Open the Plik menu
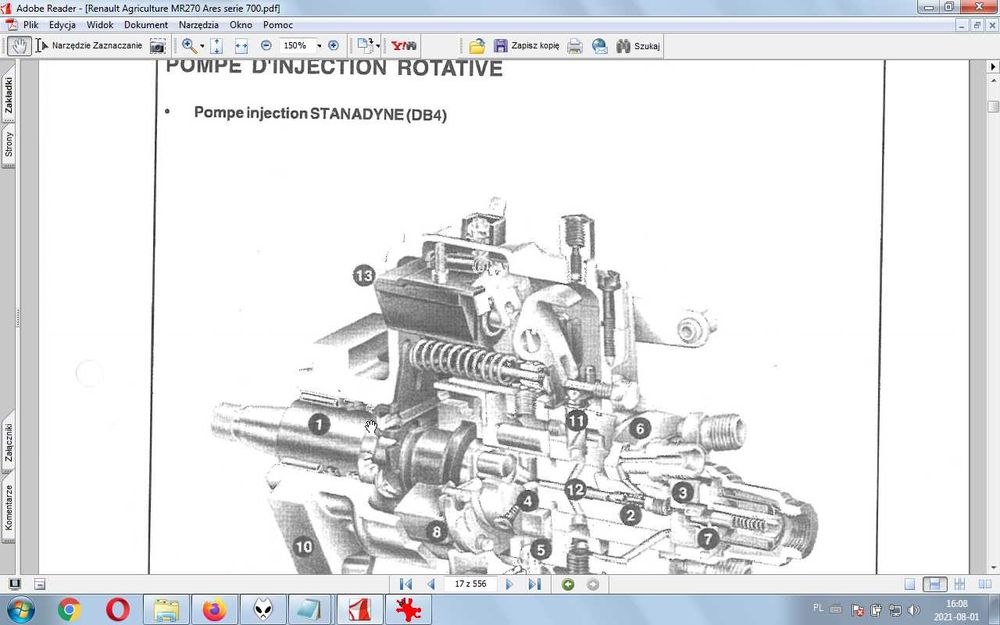 [31, 25]
